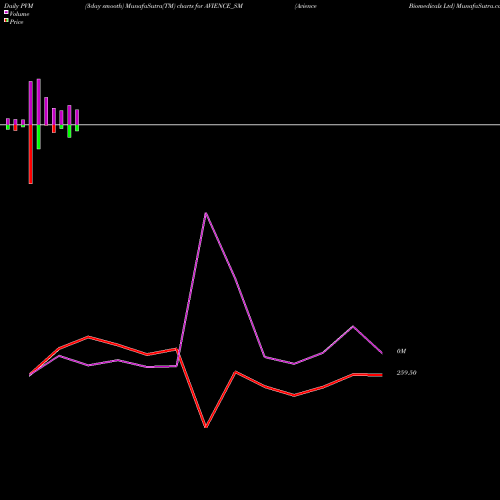Click the Daily PVM title text
The image size is (500, 500).
click(x=19, y=6)
